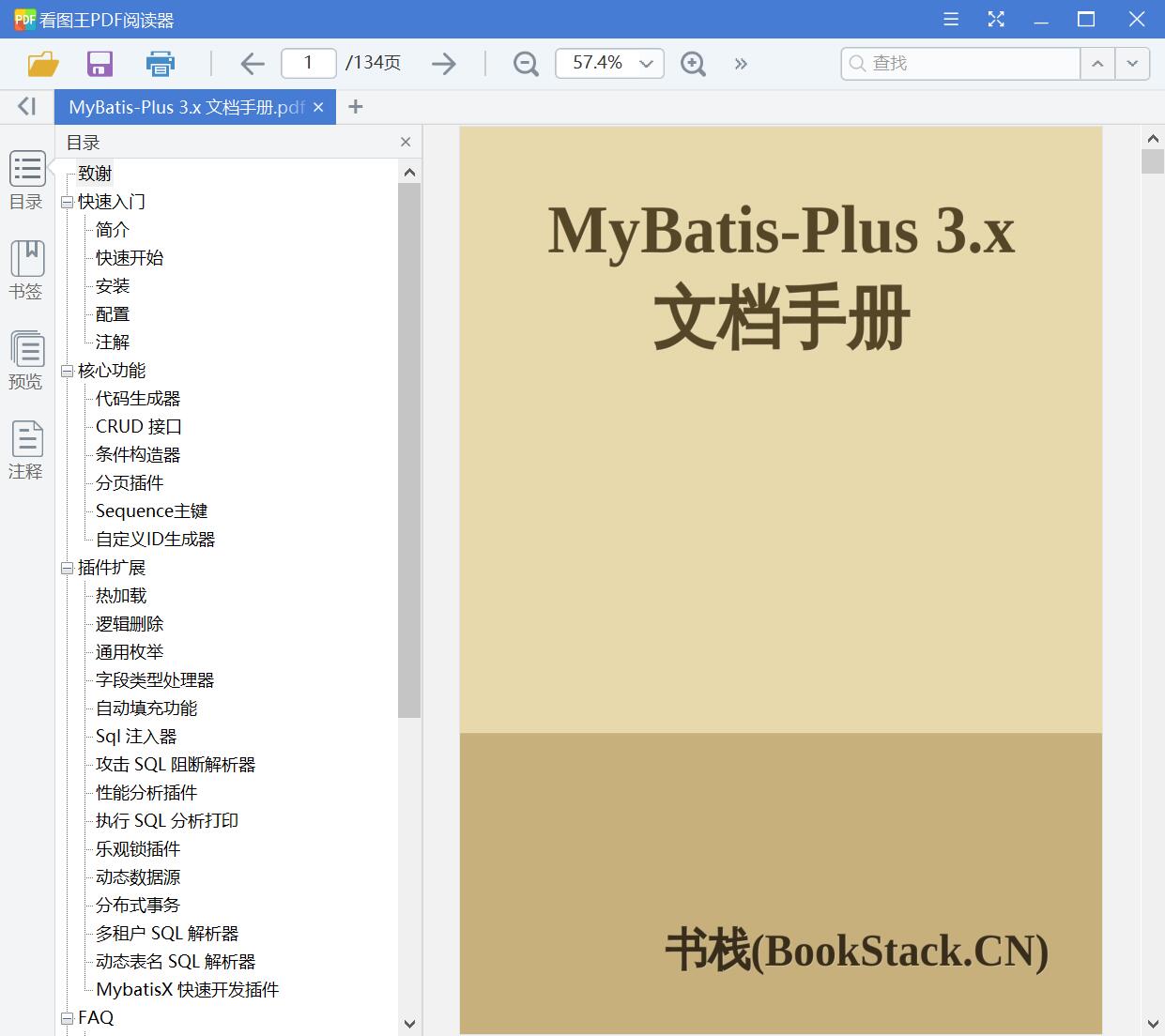Show more toolbar tools via double chevron
Image resolution: width=1165 pixels, height=1036 pixels.
click(x=741, y=64)
